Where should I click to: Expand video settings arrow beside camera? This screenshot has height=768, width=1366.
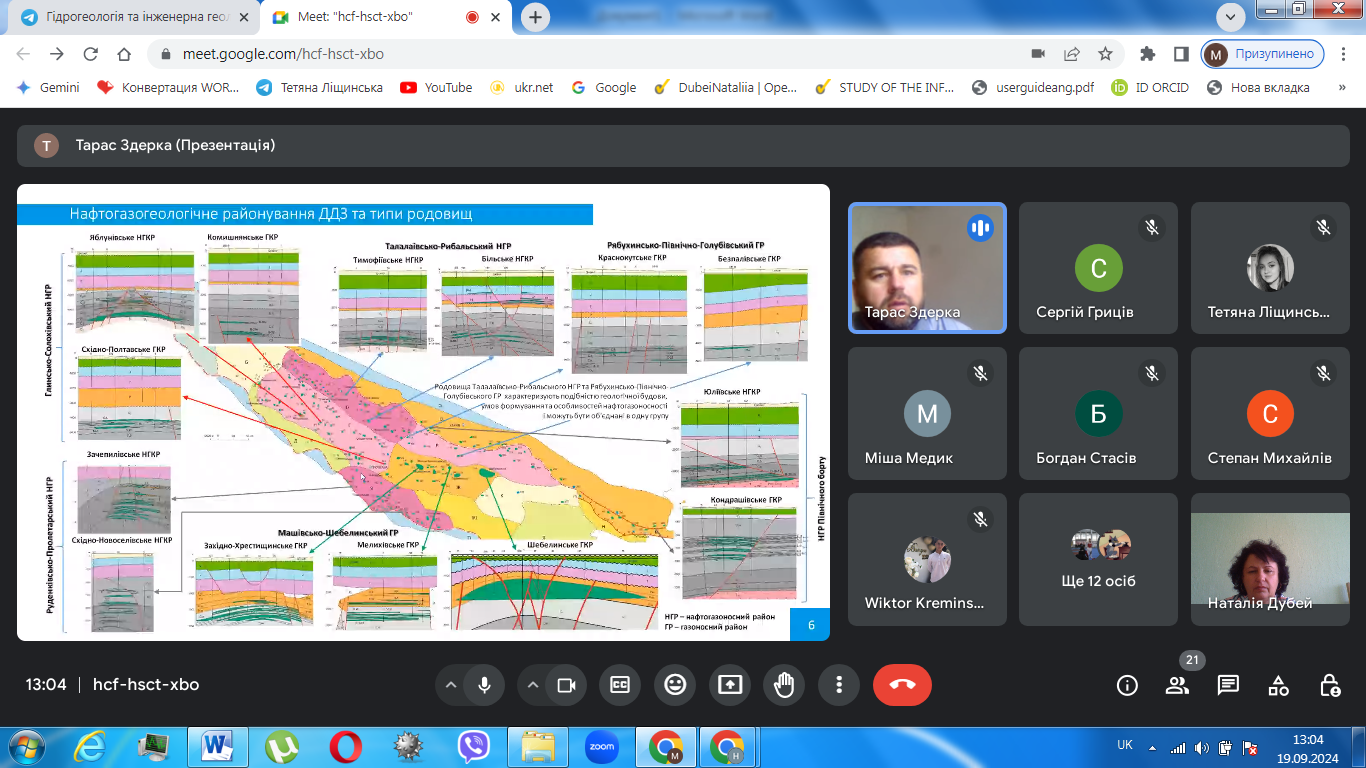533,685
